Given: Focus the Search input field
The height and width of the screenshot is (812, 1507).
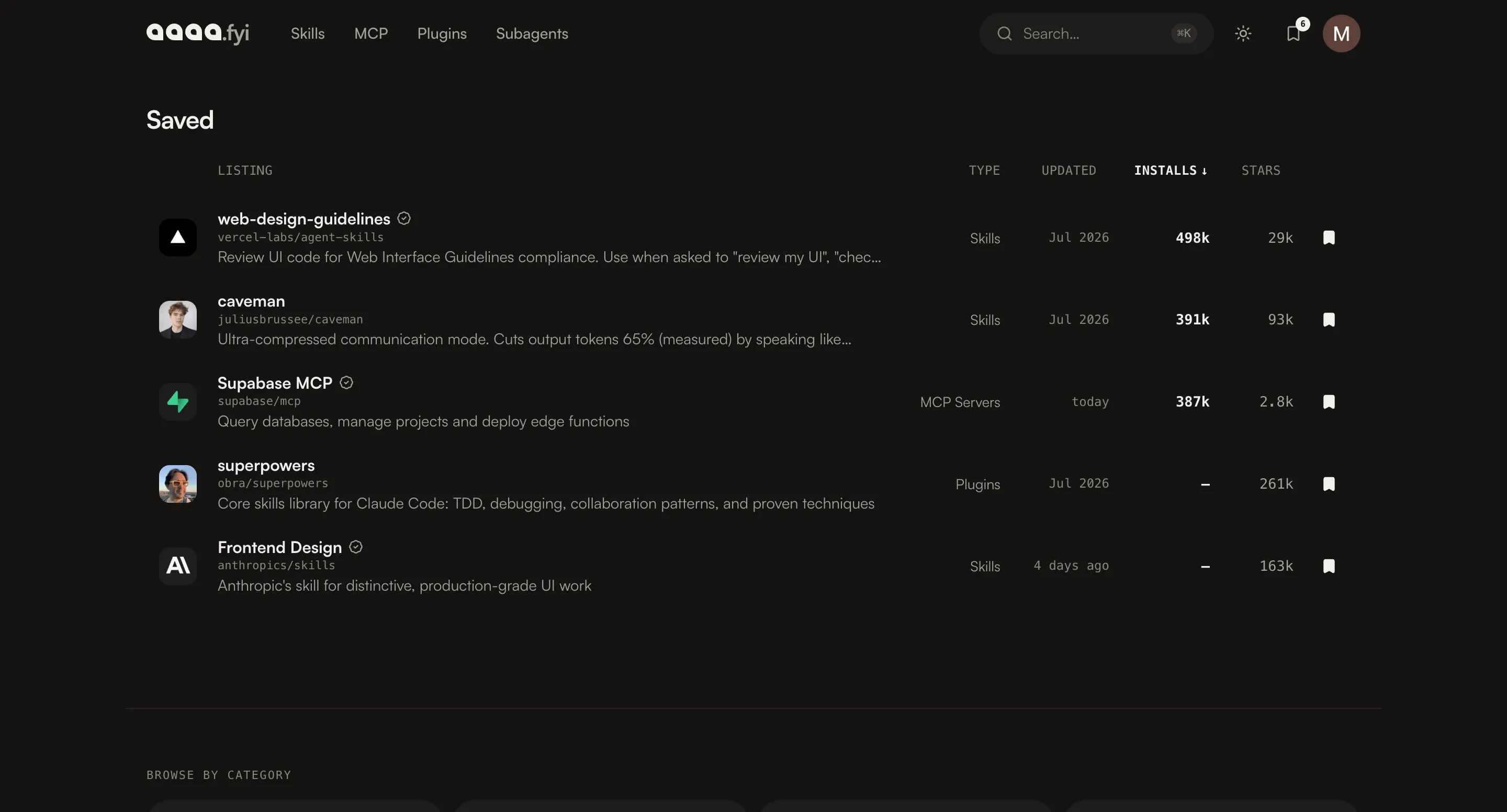Looking at the screenshot, I should point(1096,33).
